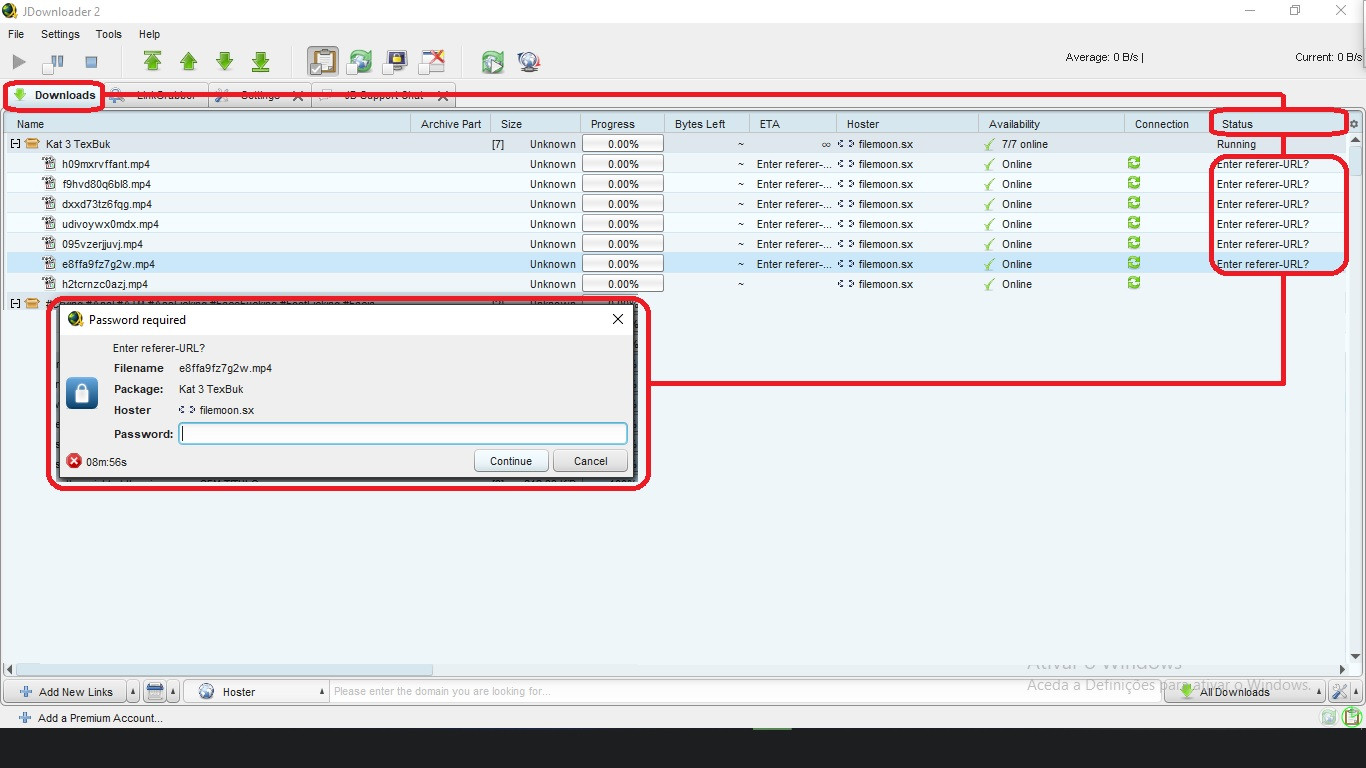Screen dimensions: 1366x768
Task: Open table column settings gear
Action: pyautogui.click(x=1354, y=124)
